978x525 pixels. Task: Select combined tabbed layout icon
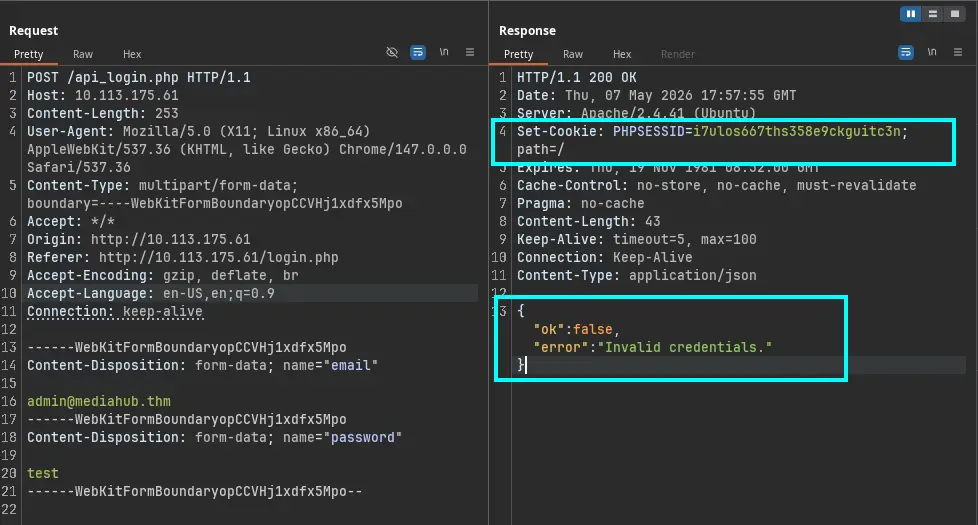[954, 14]
